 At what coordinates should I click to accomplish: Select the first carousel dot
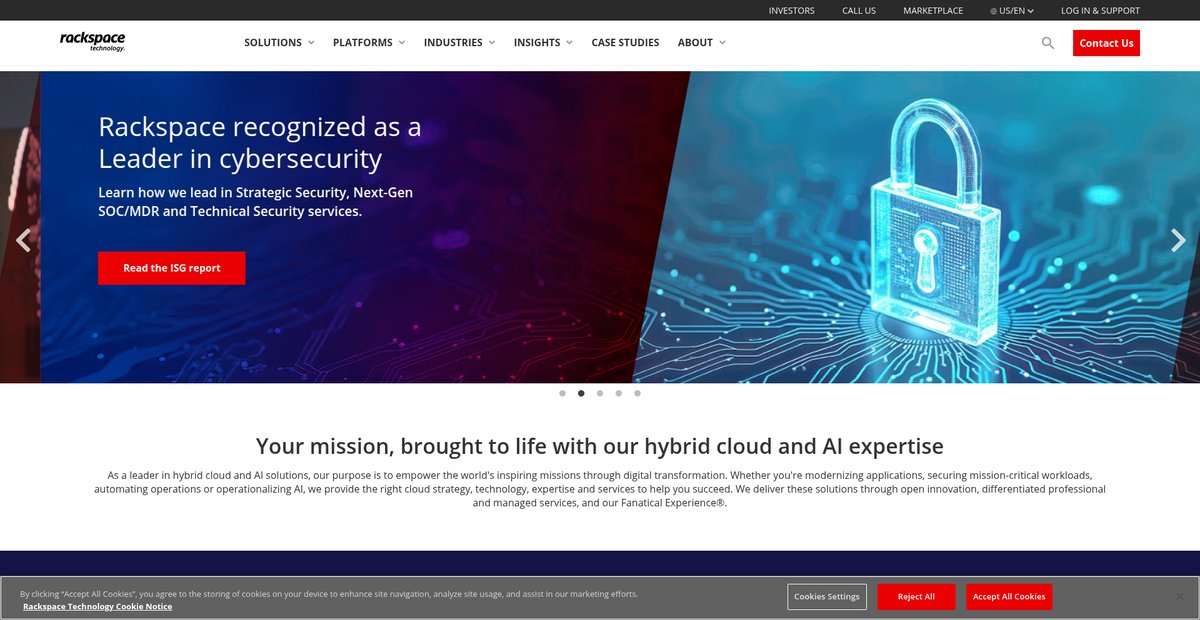click(x=562, y=393)
